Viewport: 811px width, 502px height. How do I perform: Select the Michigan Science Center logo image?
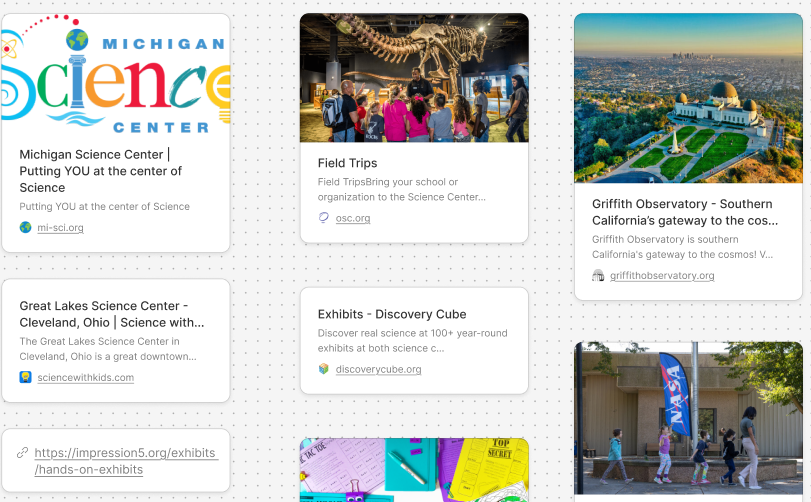click(x=115, y=76)
